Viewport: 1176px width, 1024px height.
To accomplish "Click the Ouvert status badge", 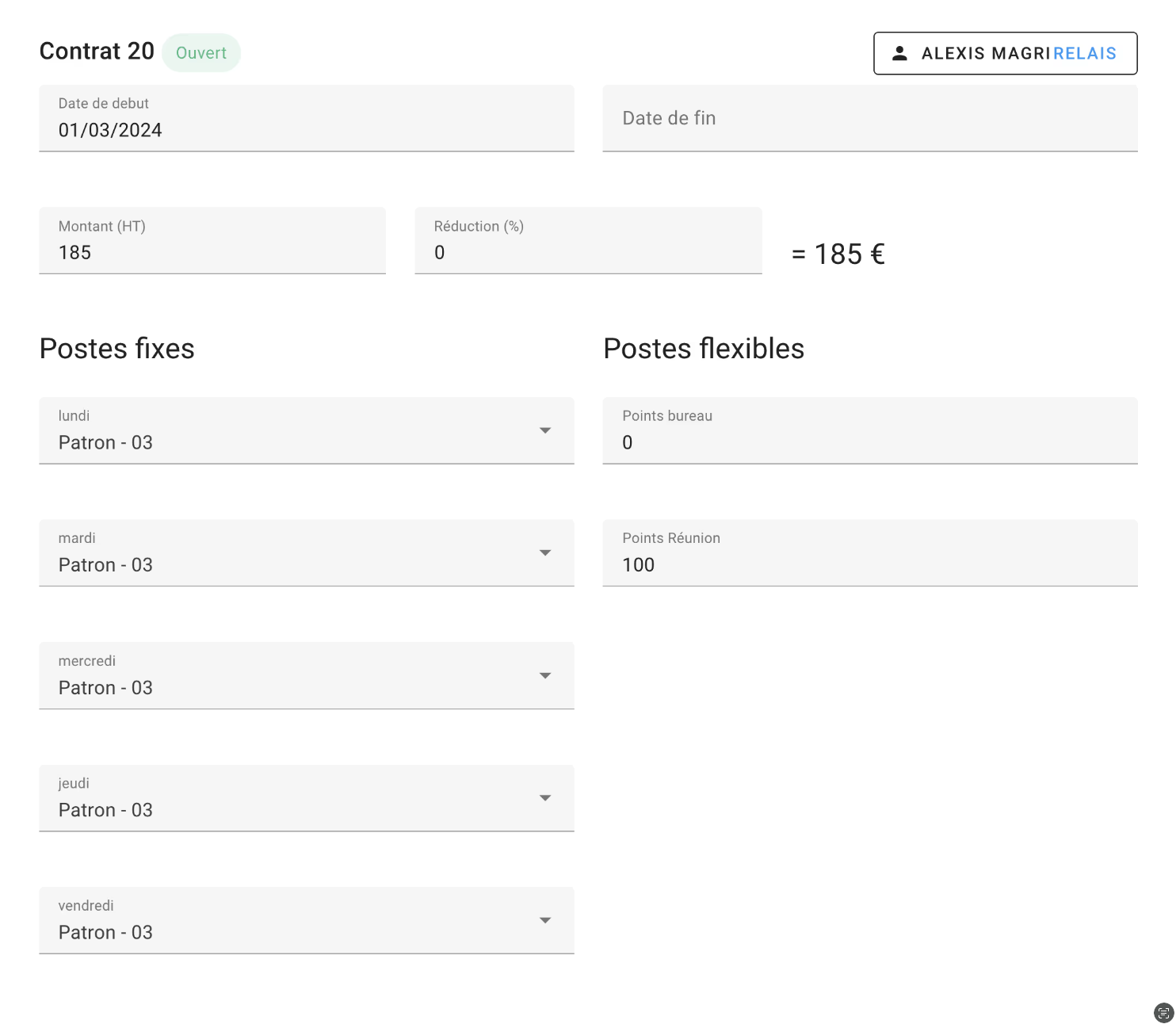I will pyautogui.click(x=200, y=52).
